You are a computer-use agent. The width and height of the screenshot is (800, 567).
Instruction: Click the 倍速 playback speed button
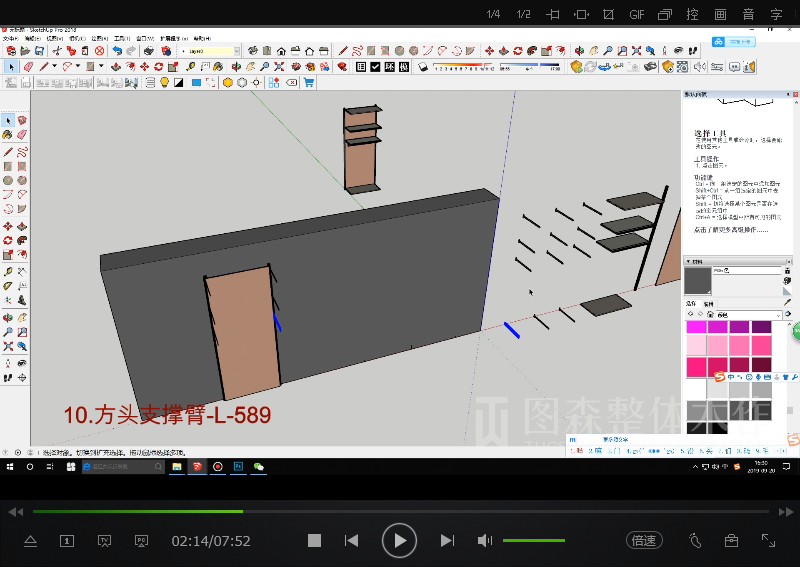pyautogui.click(x=644, y=541)
